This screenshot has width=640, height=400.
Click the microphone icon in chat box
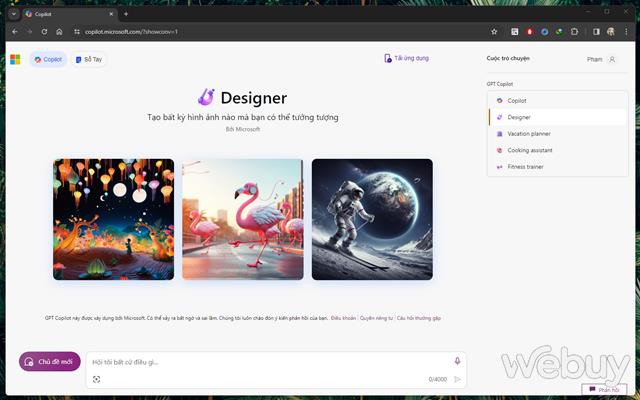point(457,361)
